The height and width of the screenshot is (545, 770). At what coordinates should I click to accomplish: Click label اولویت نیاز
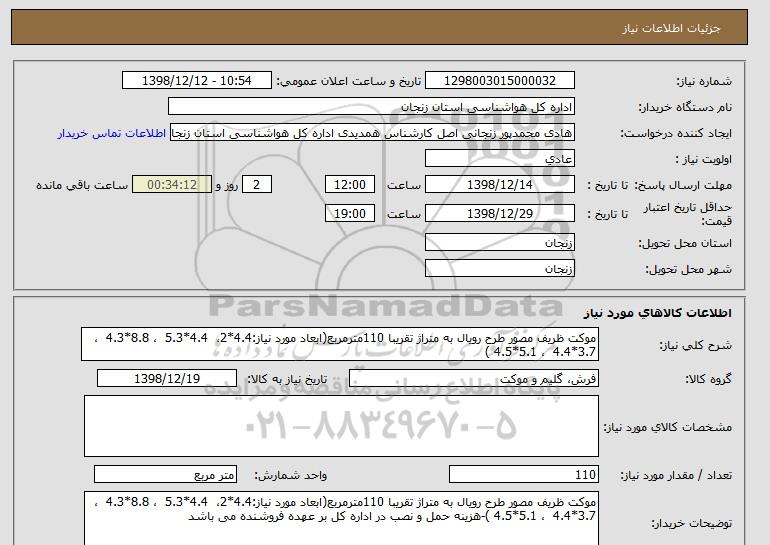704,159
